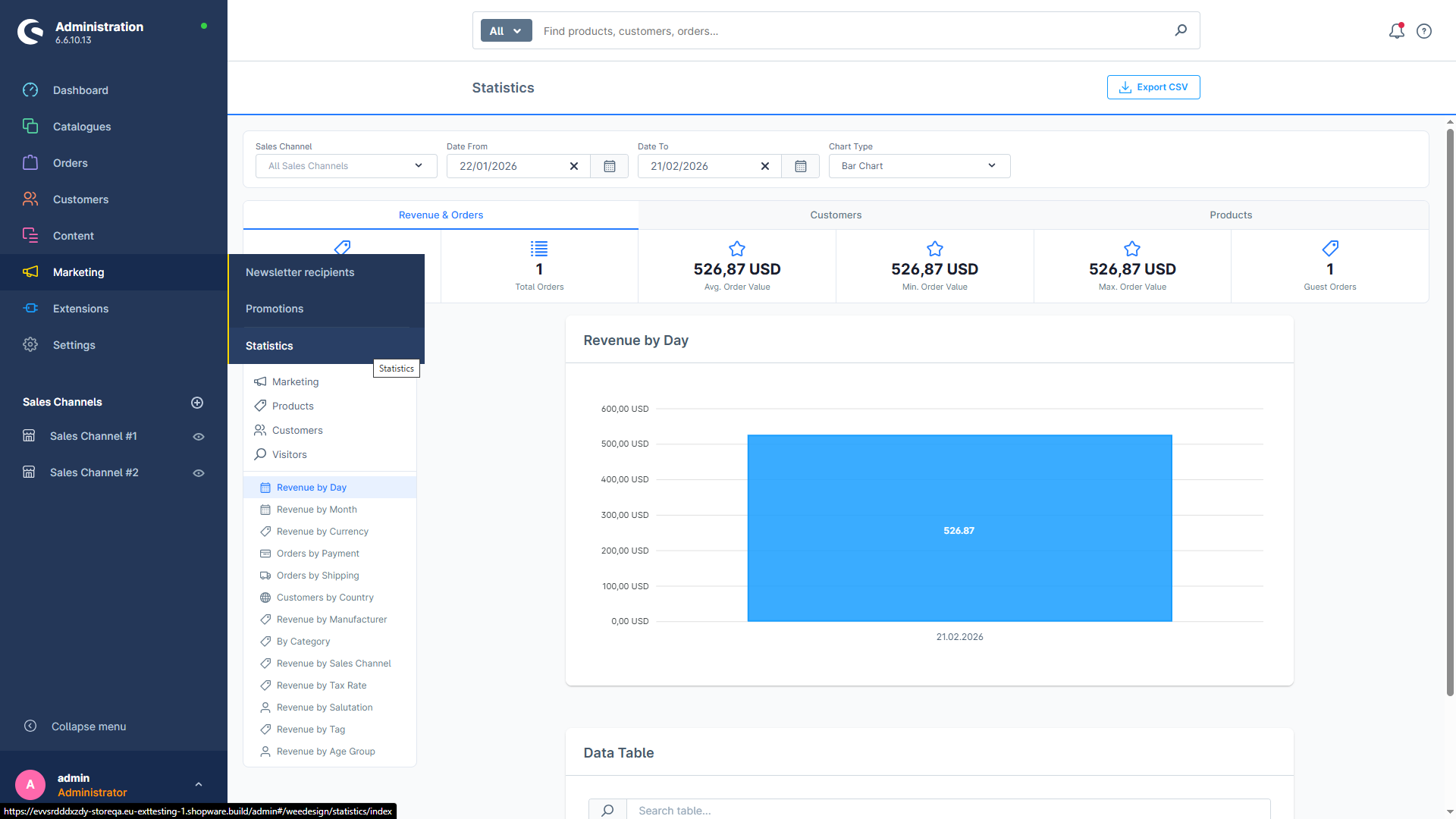Expand the All Sales Channels selector
This screenshot has width=1456, height=819.
click(345, 165)
